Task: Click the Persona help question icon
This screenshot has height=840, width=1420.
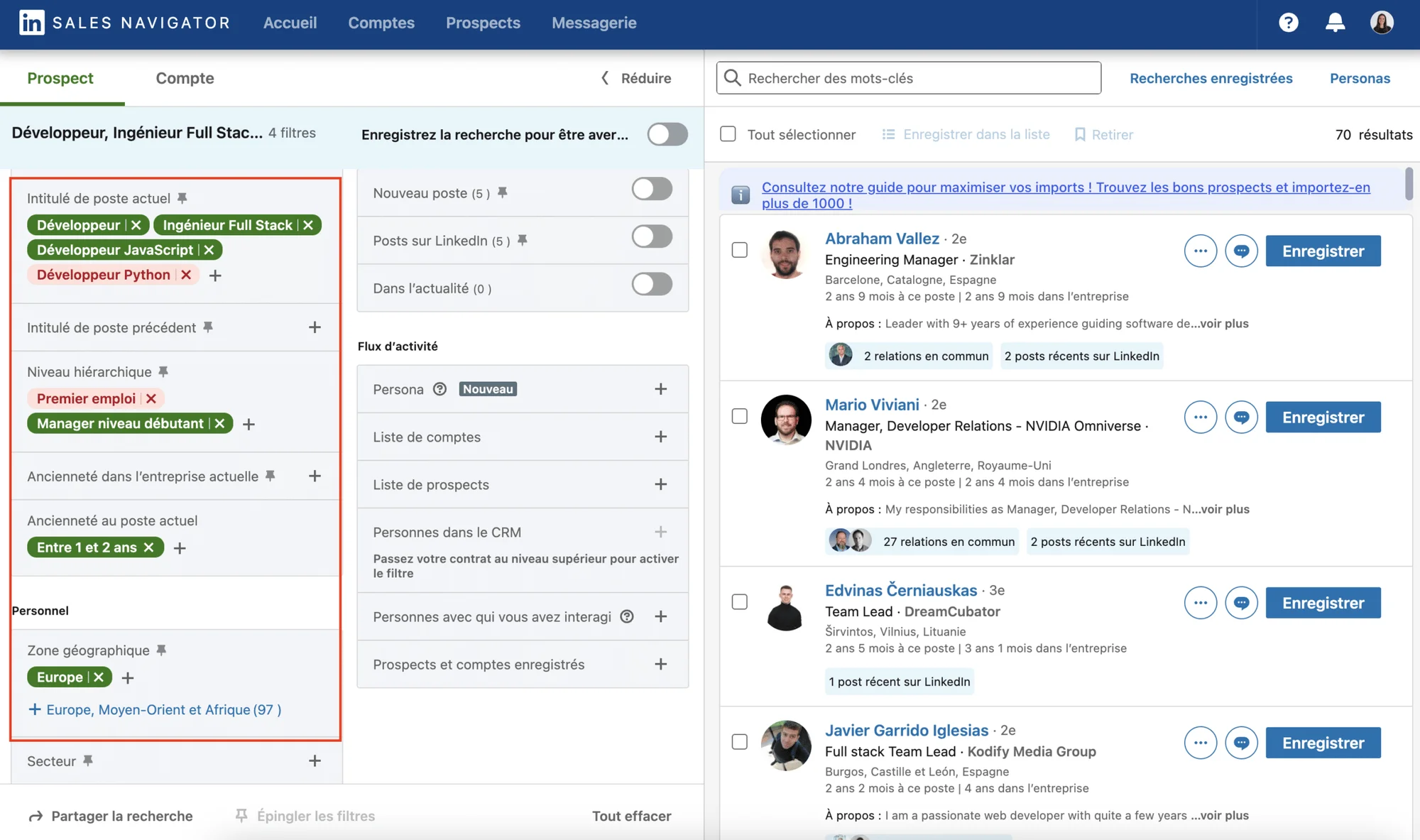Action: click(x=439, y=389)
